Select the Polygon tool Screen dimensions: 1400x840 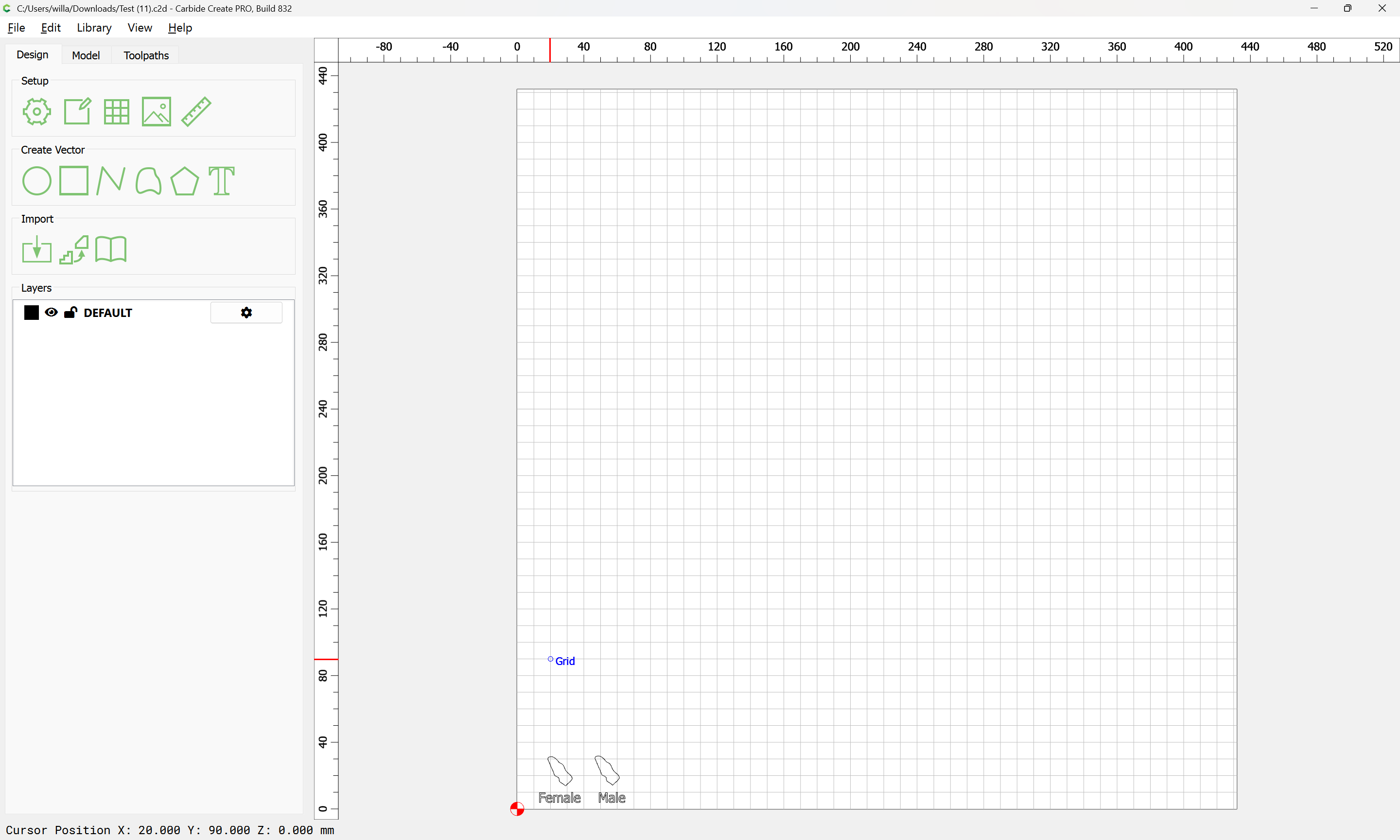[x=184, y=181]
